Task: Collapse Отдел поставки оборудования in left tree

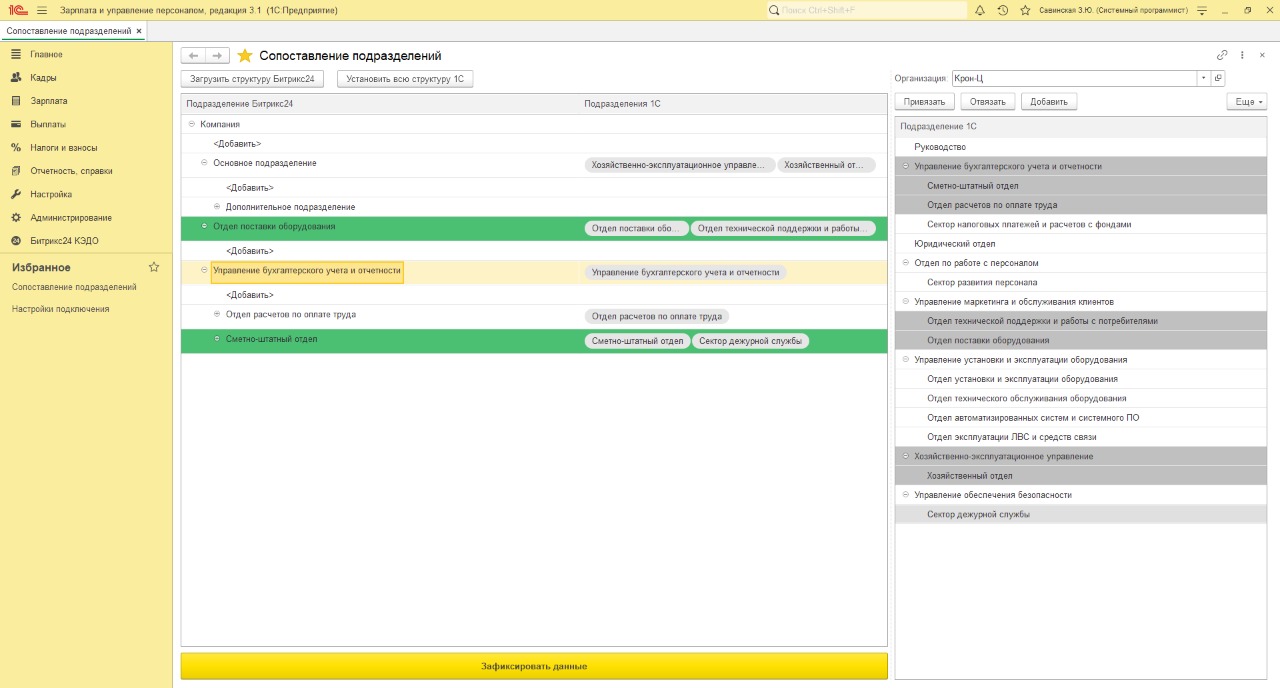Action: (x=204, y=226)
